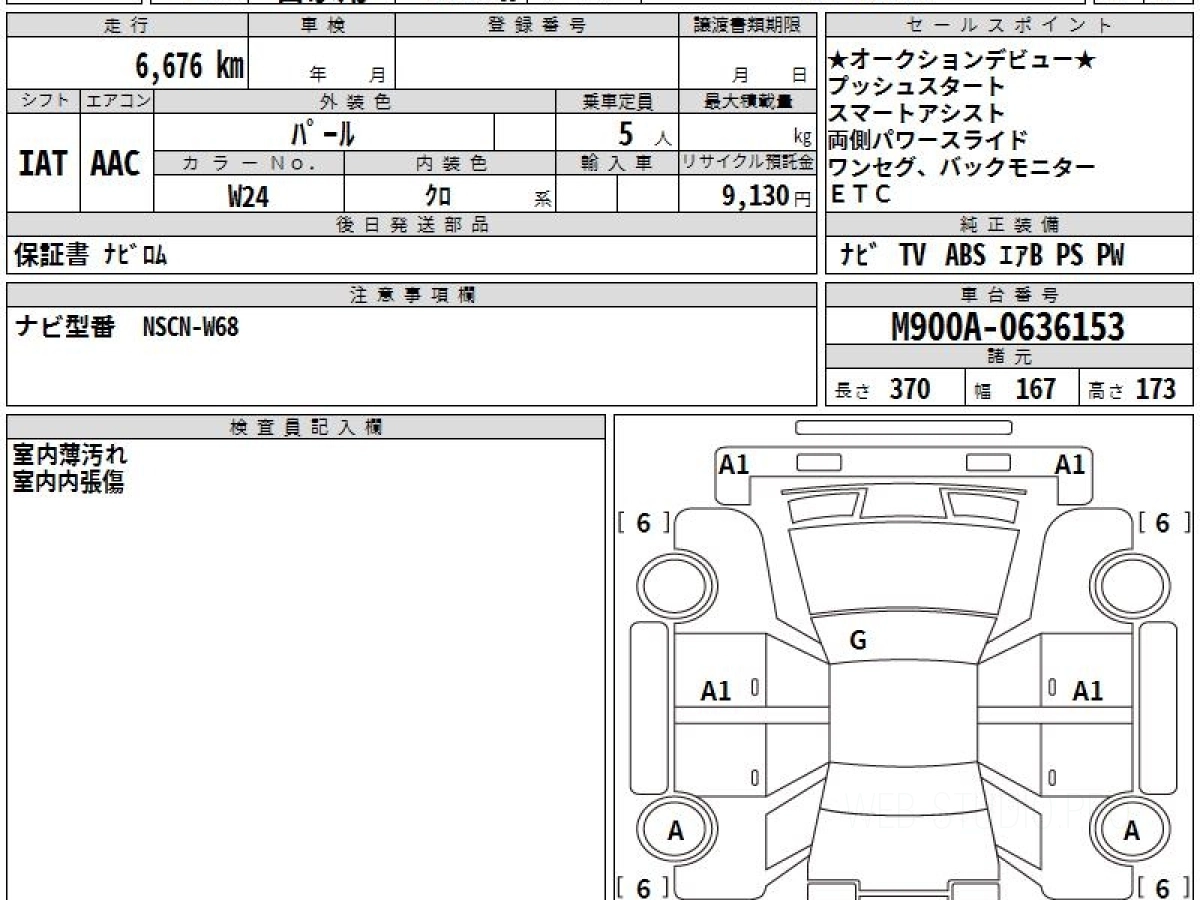The width and height of the screenshot is (1200, 900).
Task: Select the A1 mark on the right door
Action: tap(1087, 691)
